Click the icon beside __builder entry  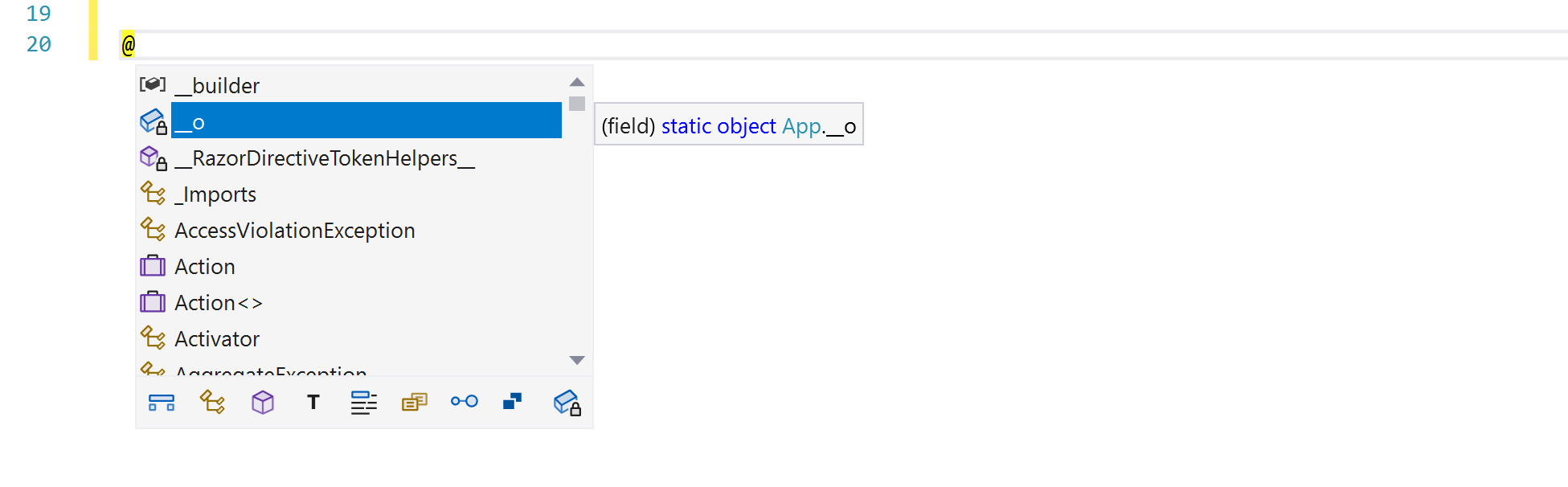(153, 84)
